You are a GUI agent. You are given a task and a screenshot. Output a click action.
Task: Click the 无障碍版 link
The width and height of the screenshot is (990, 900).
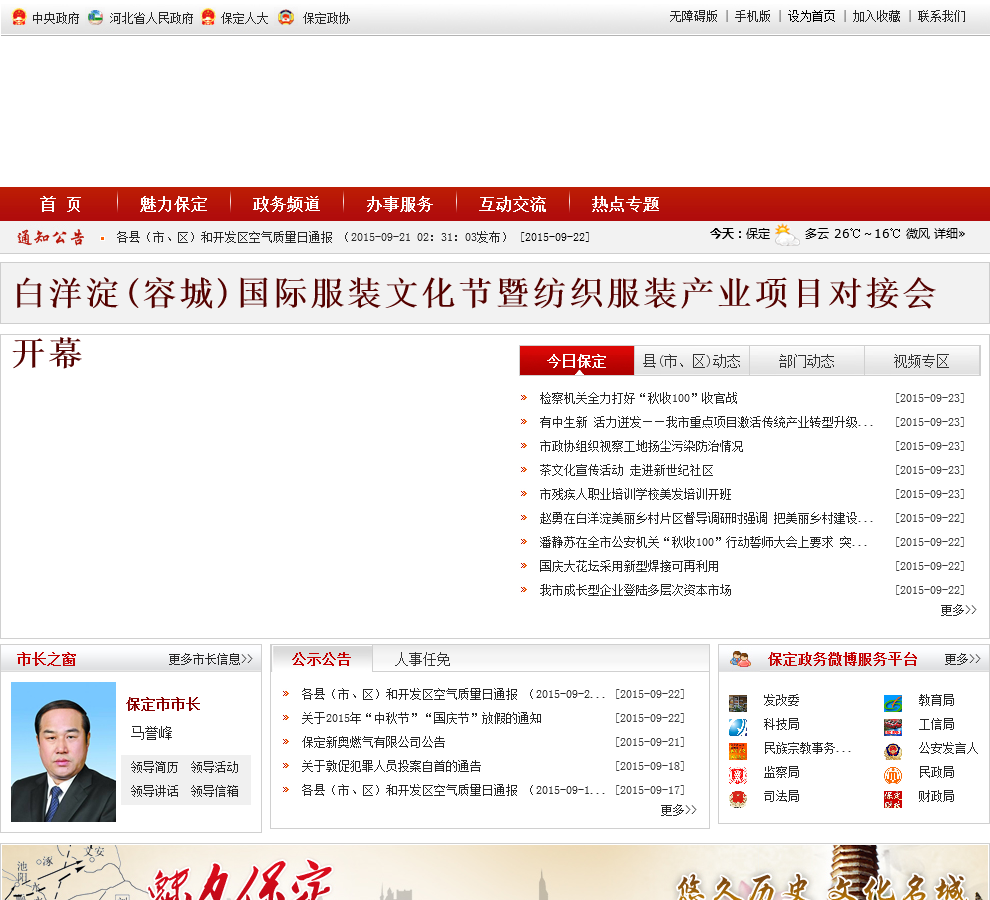pyautogui.click(x=693, y=16)
